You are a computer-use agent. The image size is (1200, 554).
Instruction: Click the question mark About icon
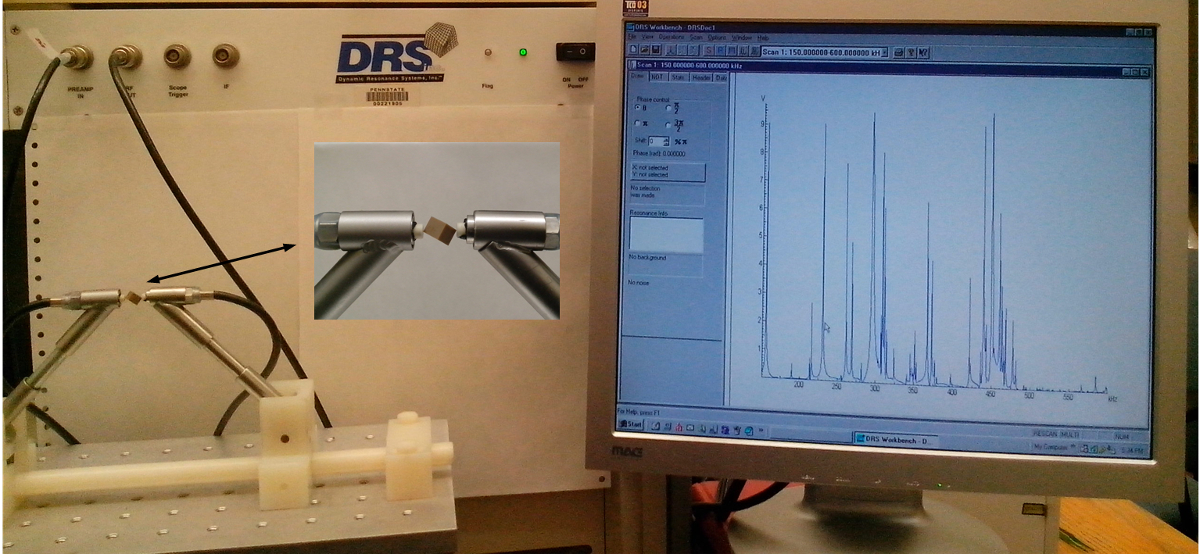tap(911, 52)
